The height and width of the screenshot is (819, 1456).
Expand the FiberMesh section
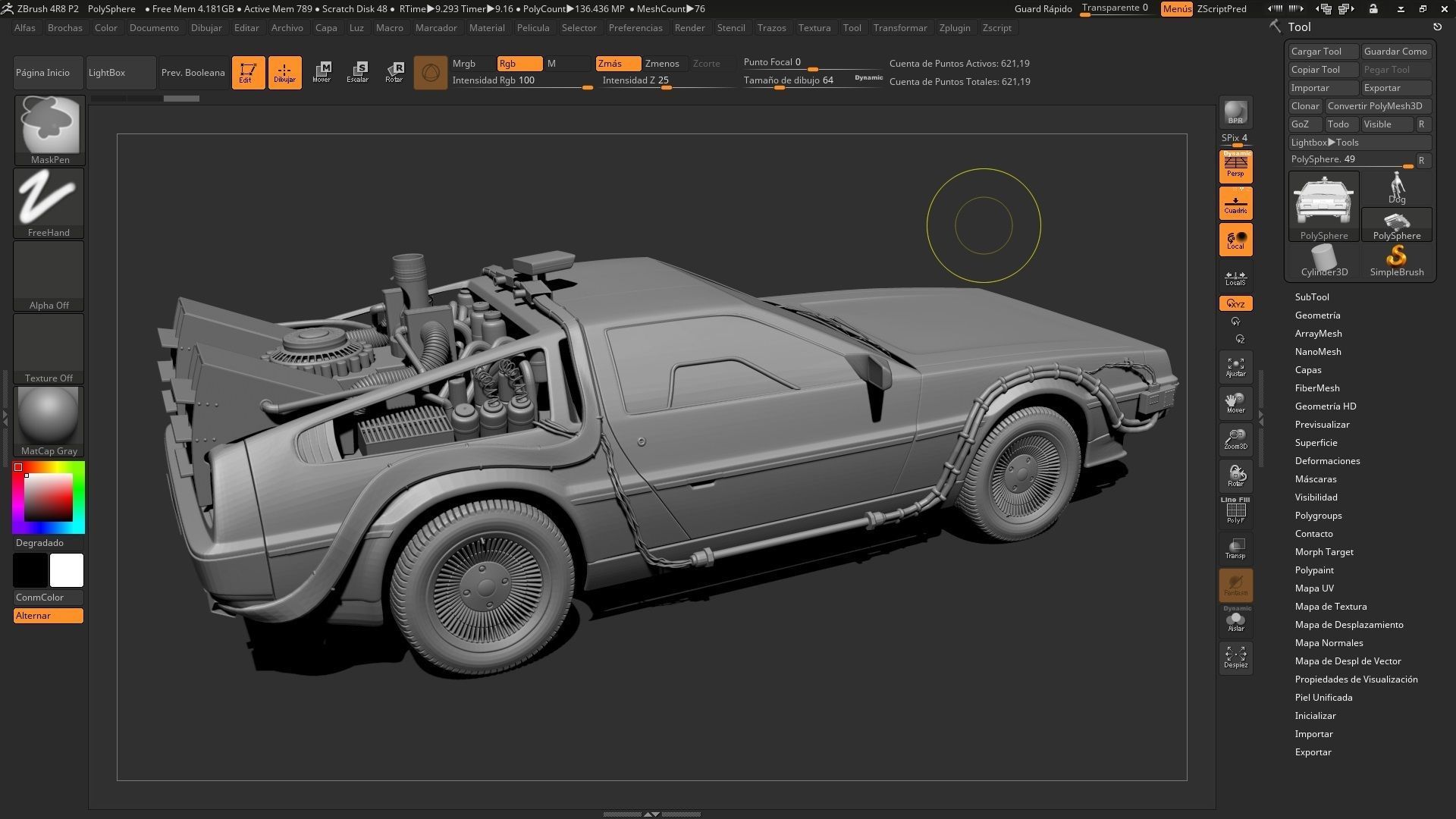[1317, 388]
